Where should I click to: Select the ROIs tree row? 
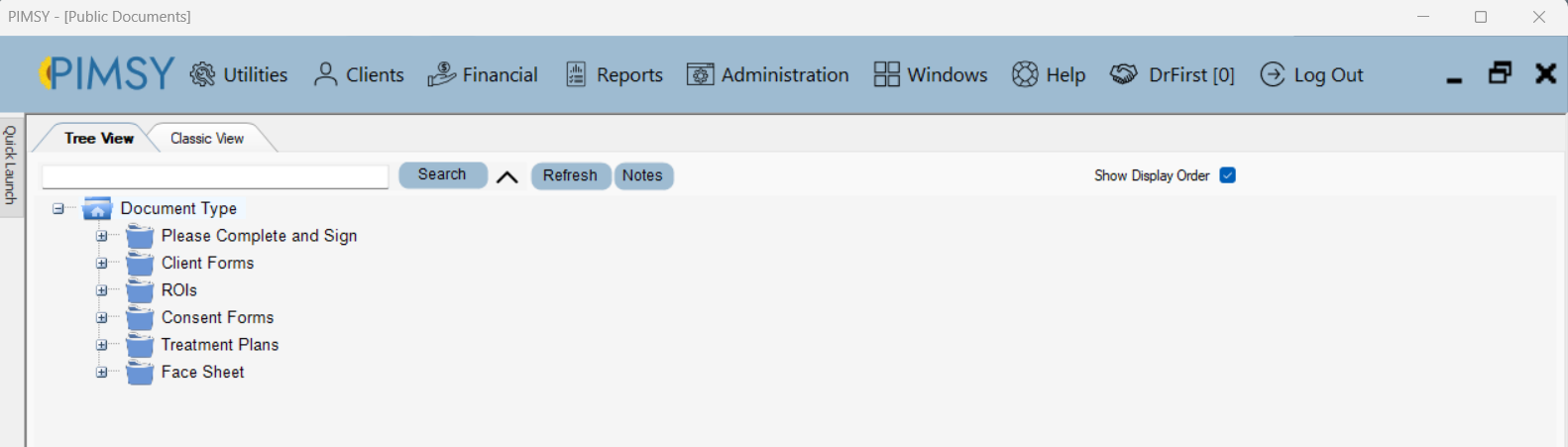click(x=179, y=290)
